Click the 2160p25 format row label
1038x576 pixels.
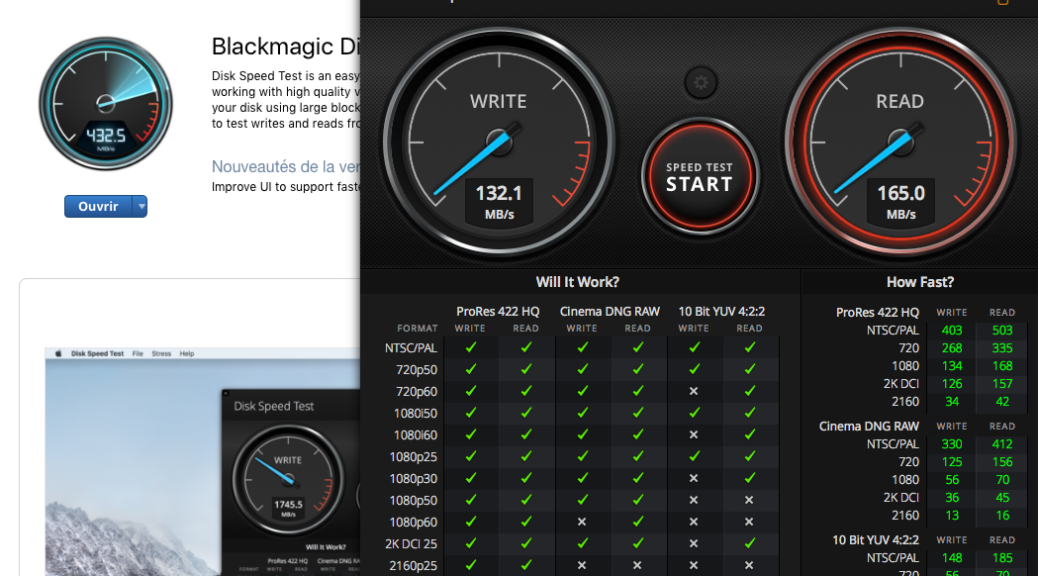[413, 566]
